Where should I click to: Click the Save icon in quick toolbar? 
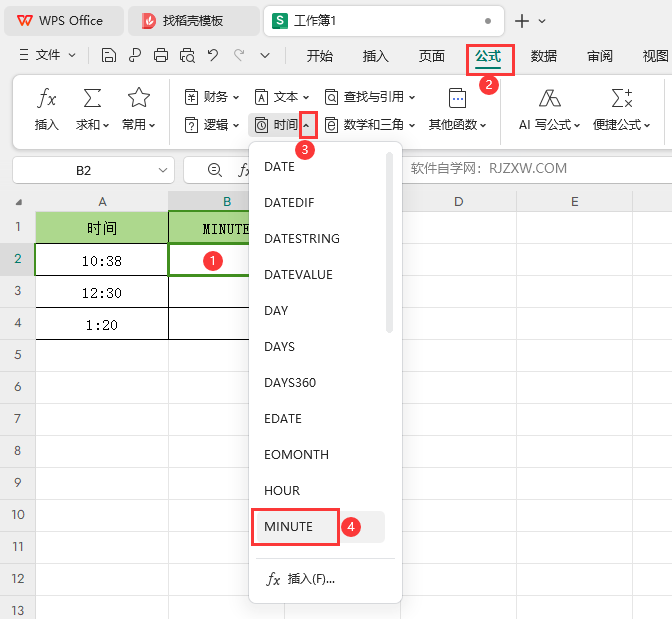(108, 55)
